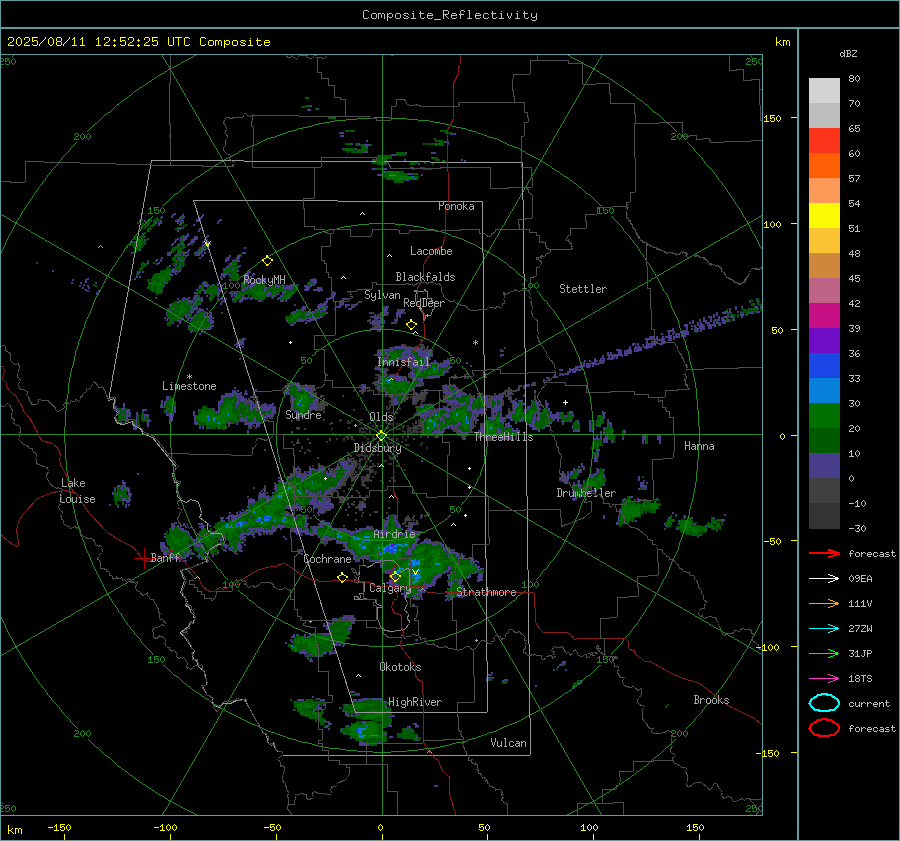The width and height of the screenshot is (900, 841).
Task: Pick the bright green 30 dBZ swatch
Action: click(x=824, y=416)
